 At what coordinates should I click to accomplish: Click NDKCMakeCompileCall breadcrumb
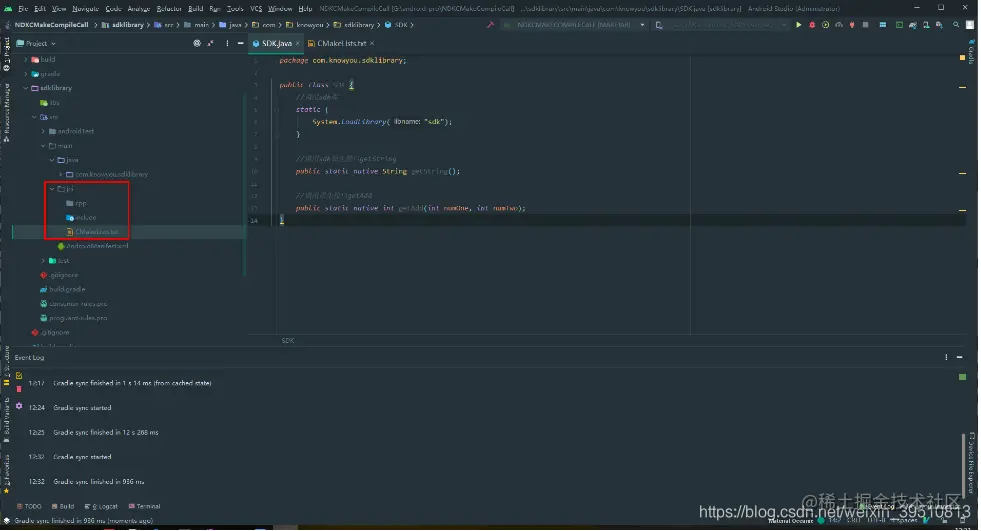pyautogui.click(x=52, y=25)
